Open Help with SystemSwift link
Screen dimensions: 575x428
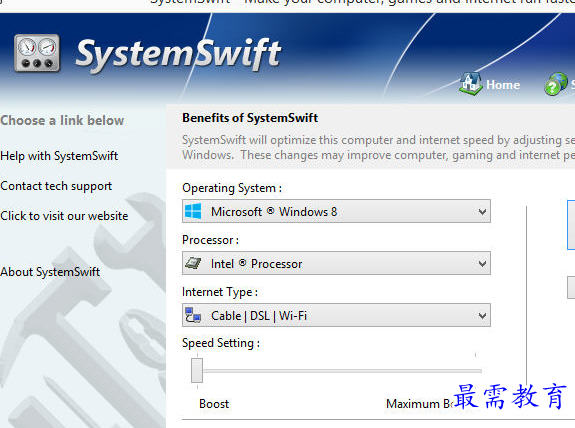pos(59,156)
